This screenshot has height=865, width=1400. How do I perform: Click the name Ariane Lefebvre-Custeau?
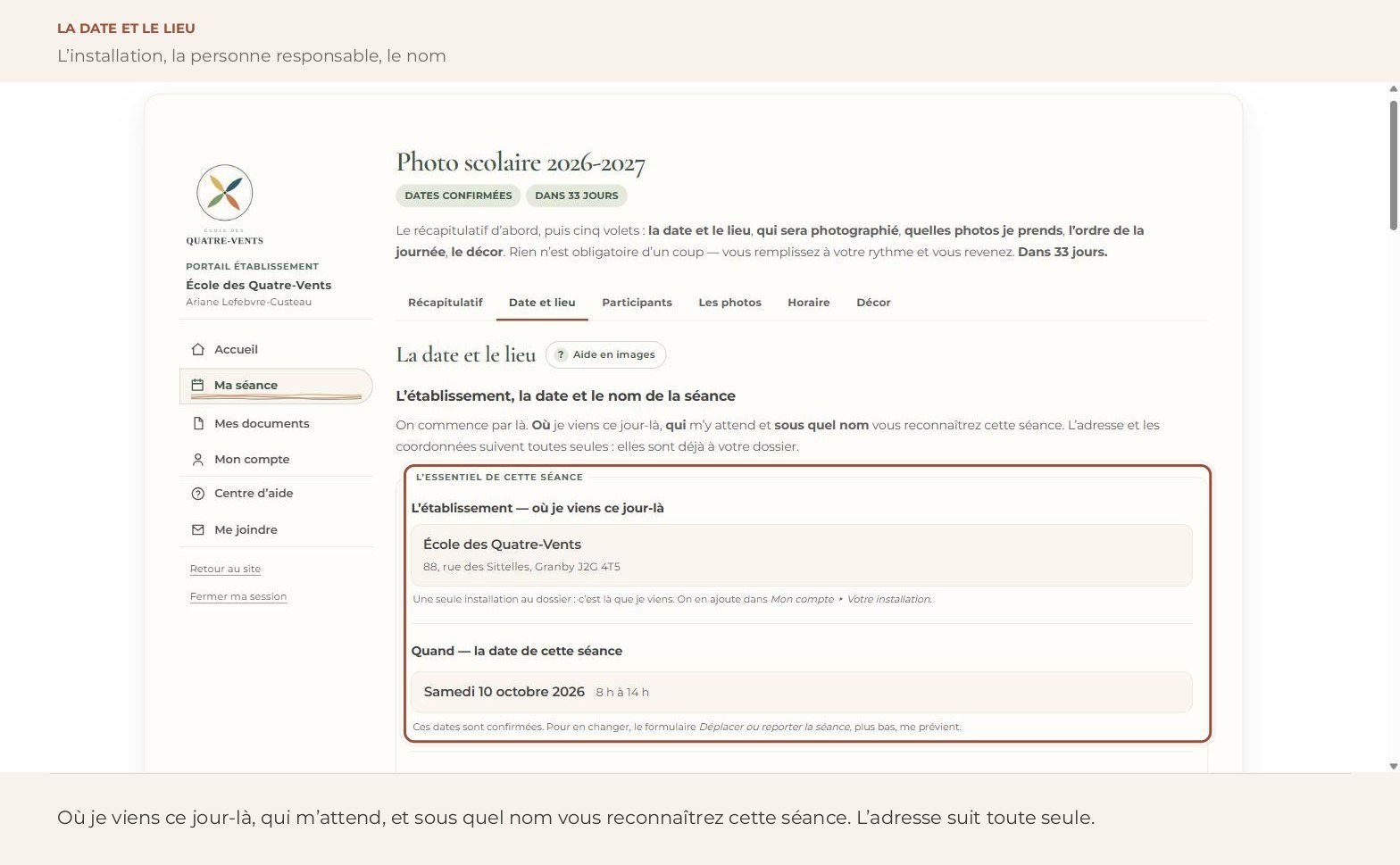click(x=249, y=303)
